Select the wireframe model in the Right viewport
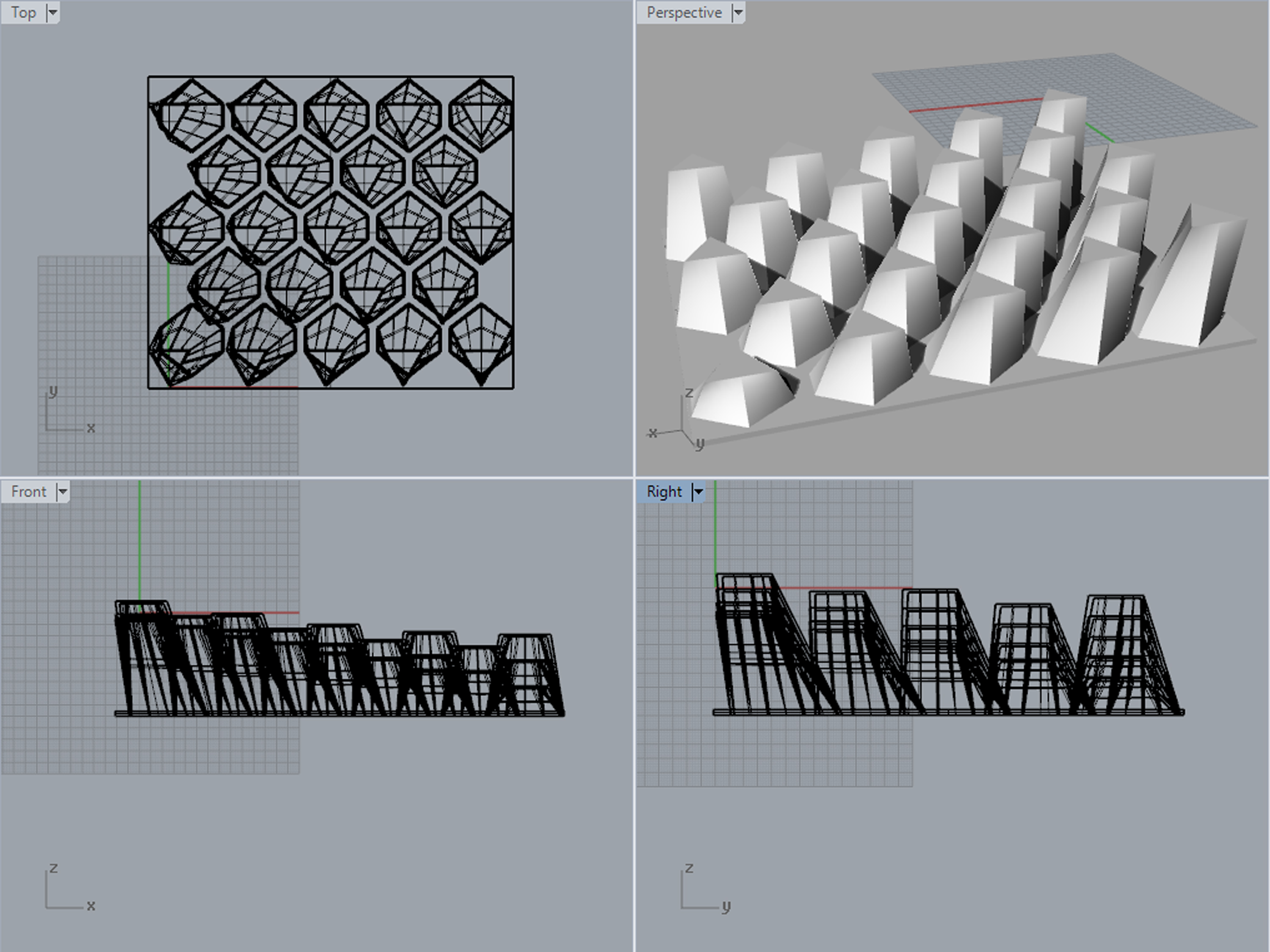 click(949, 644)
